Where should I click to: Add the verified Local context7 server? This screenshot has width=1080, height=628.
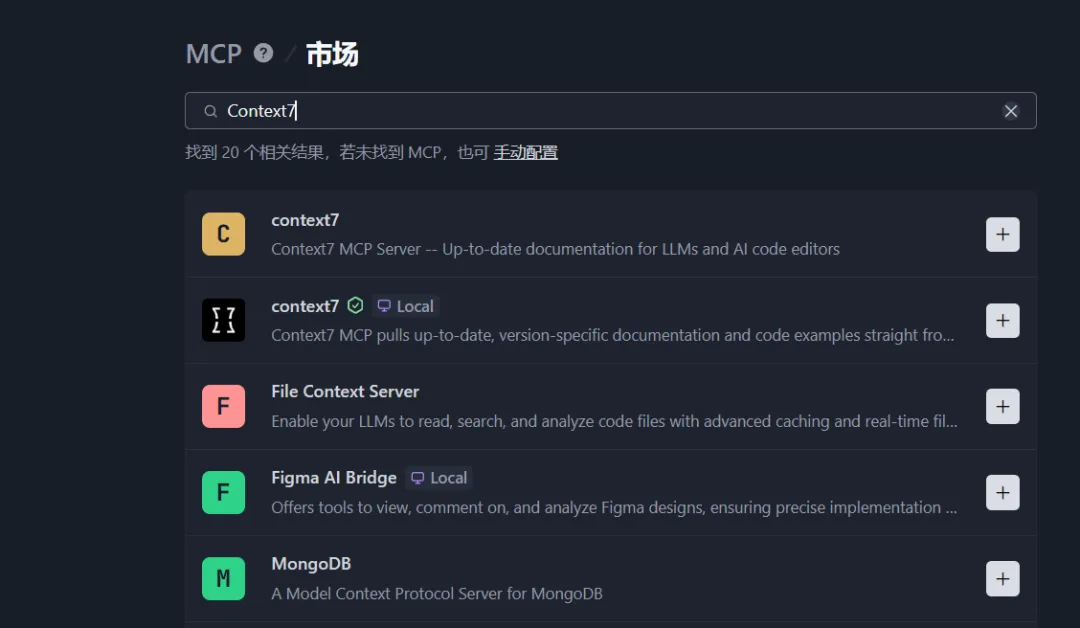click(1002, 321)
